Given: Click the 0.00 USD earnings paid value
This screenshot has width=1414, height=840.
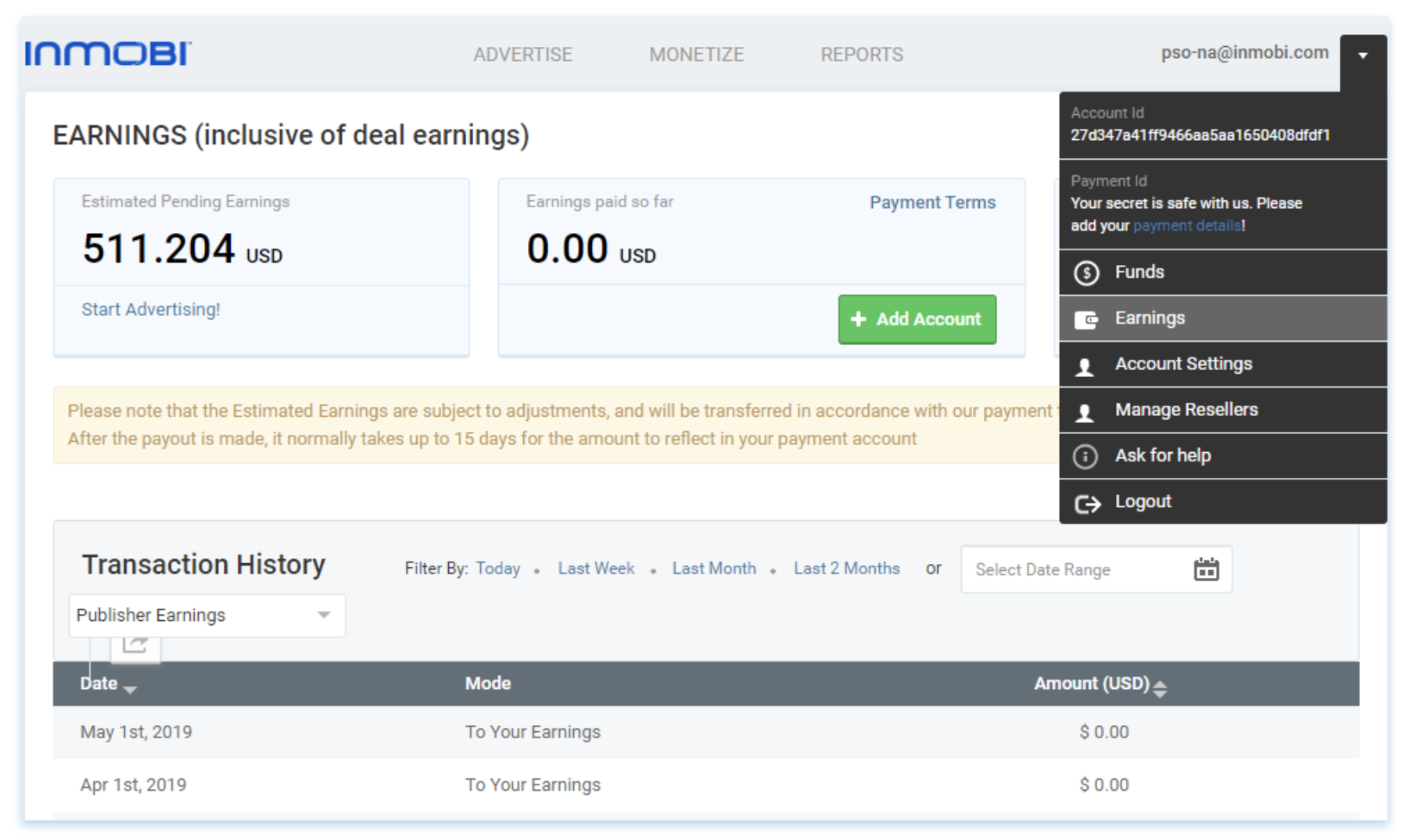Looking at the screenshot, I should click(x=591, y=249).
